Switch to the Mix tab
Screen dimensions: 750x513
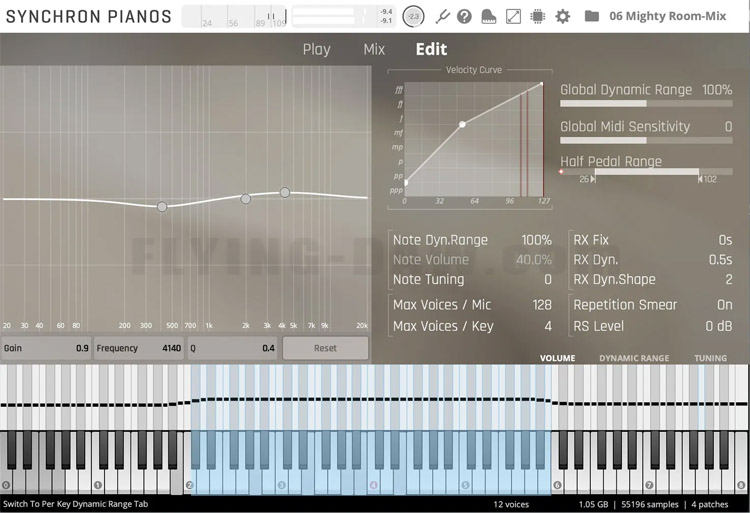tap(374, 49)
